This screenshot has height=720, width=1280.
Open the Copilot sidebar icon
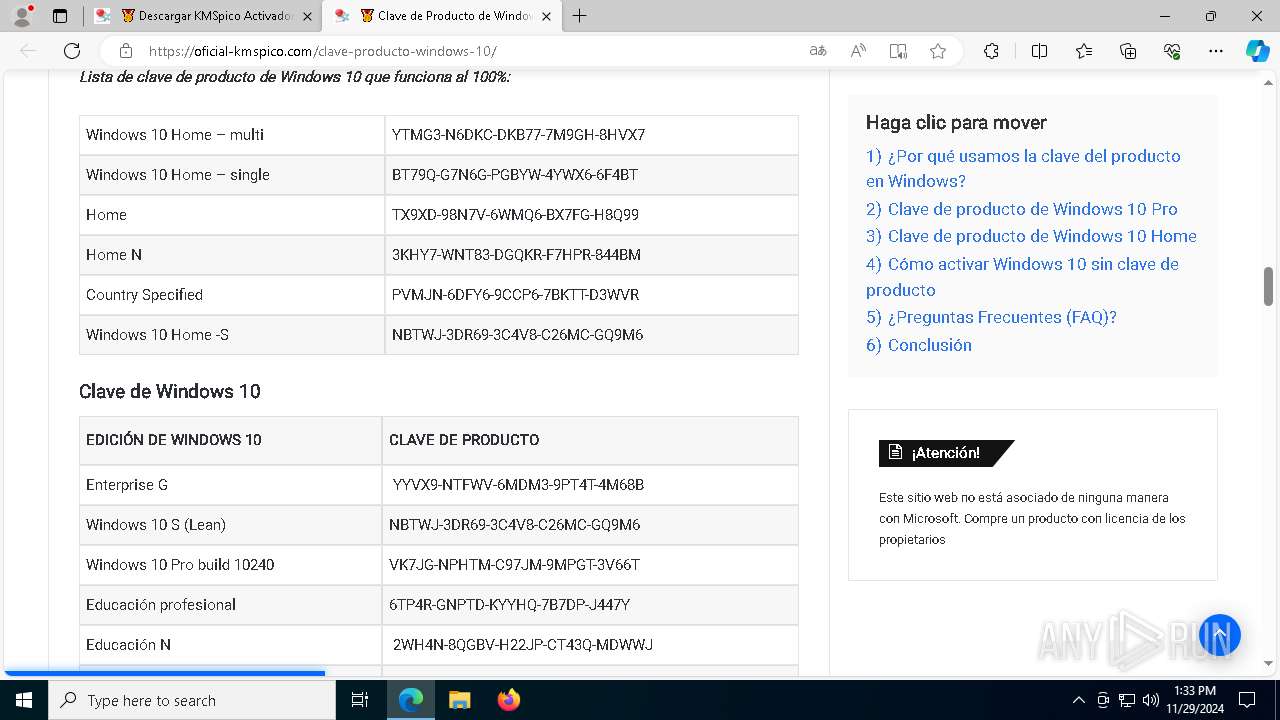(x=1258, y=51)
